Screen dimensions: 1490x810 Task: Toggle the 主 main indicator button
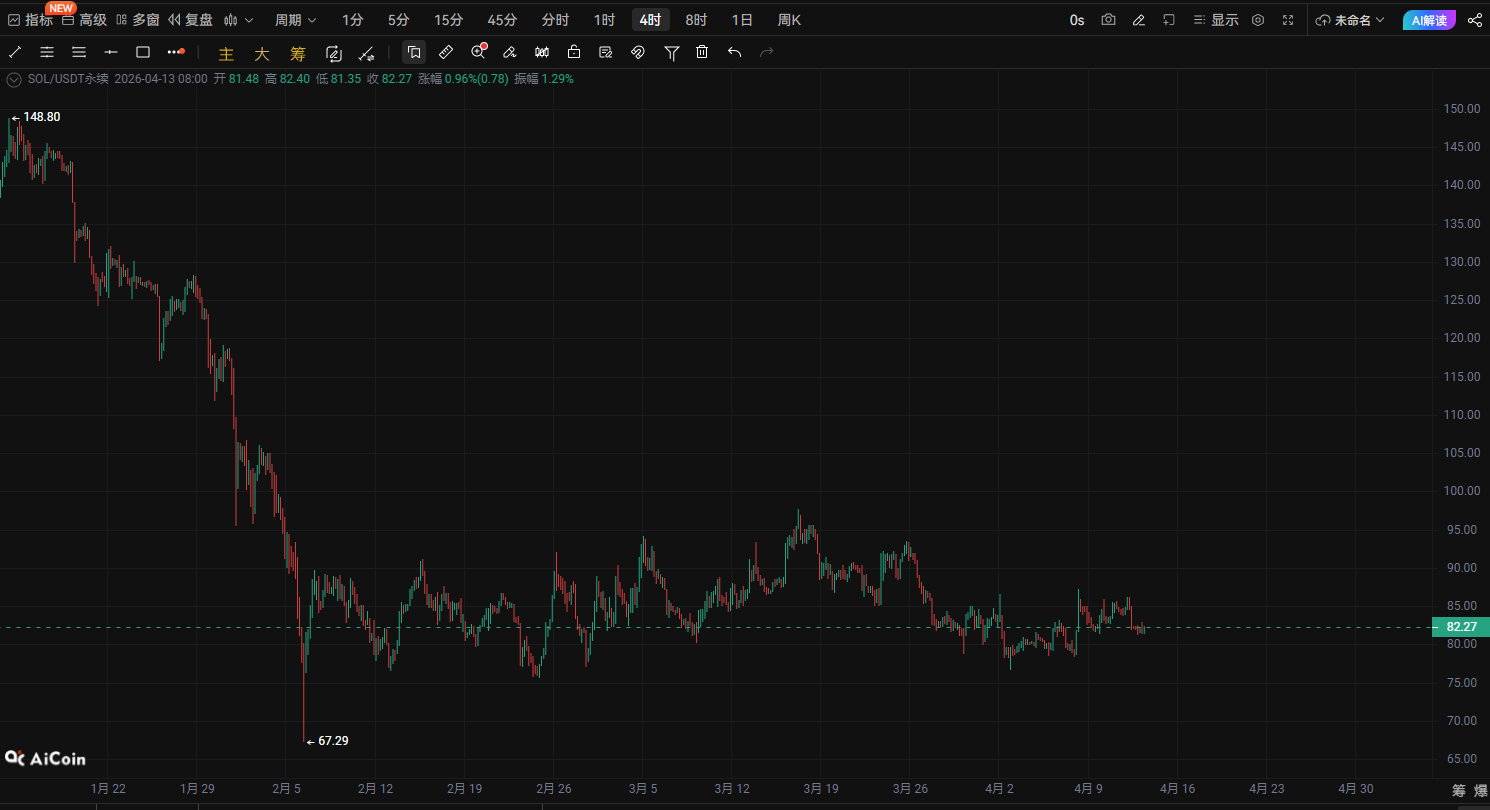pos(226,53)
